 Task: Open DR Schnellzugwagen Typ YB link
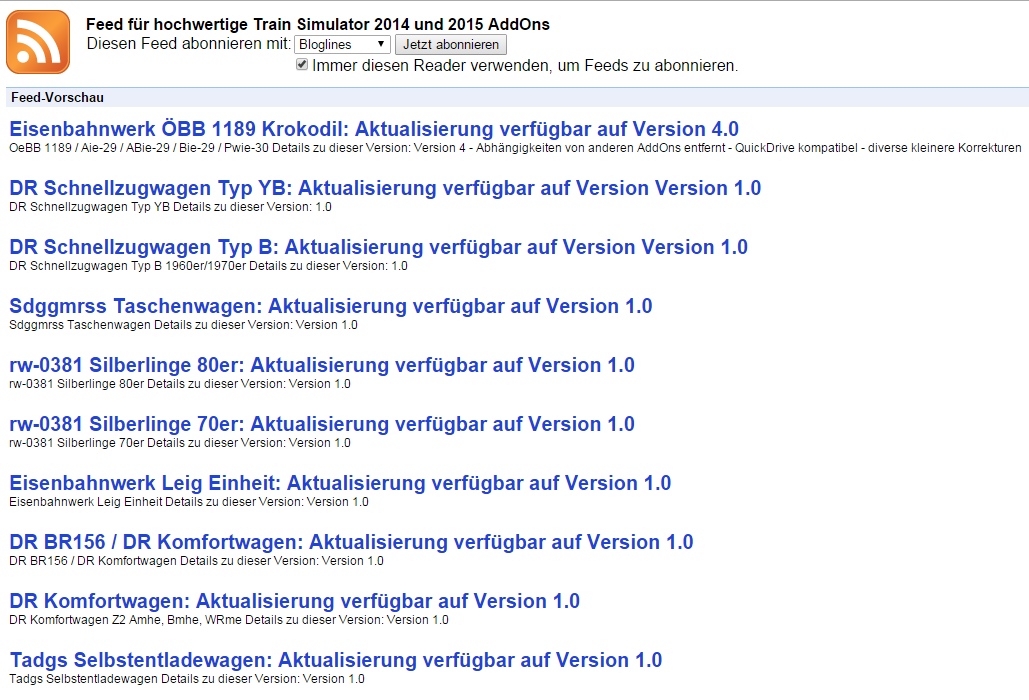[385, 188]
